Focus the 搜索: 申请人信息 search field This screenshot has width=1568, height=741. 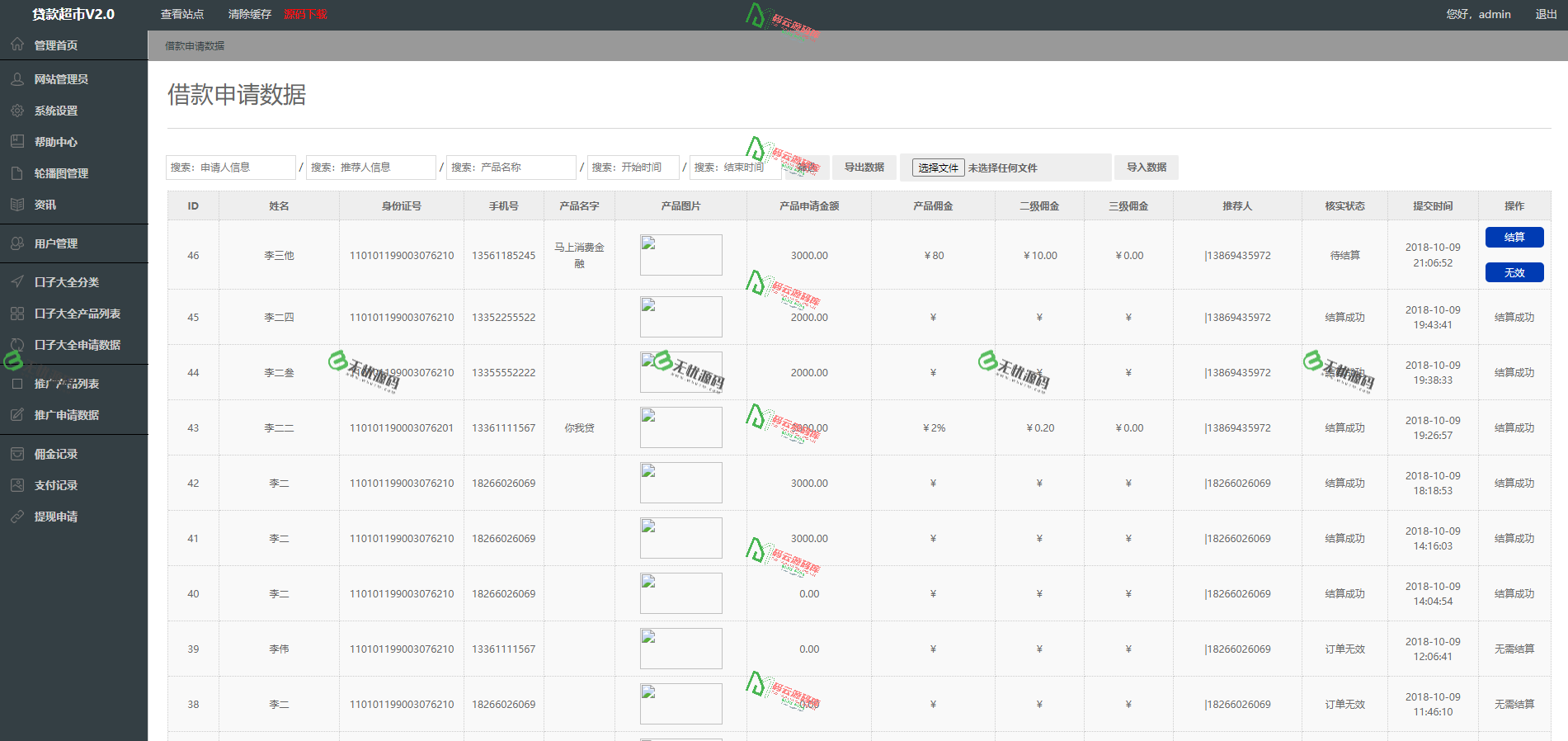[x=230, y=168]
